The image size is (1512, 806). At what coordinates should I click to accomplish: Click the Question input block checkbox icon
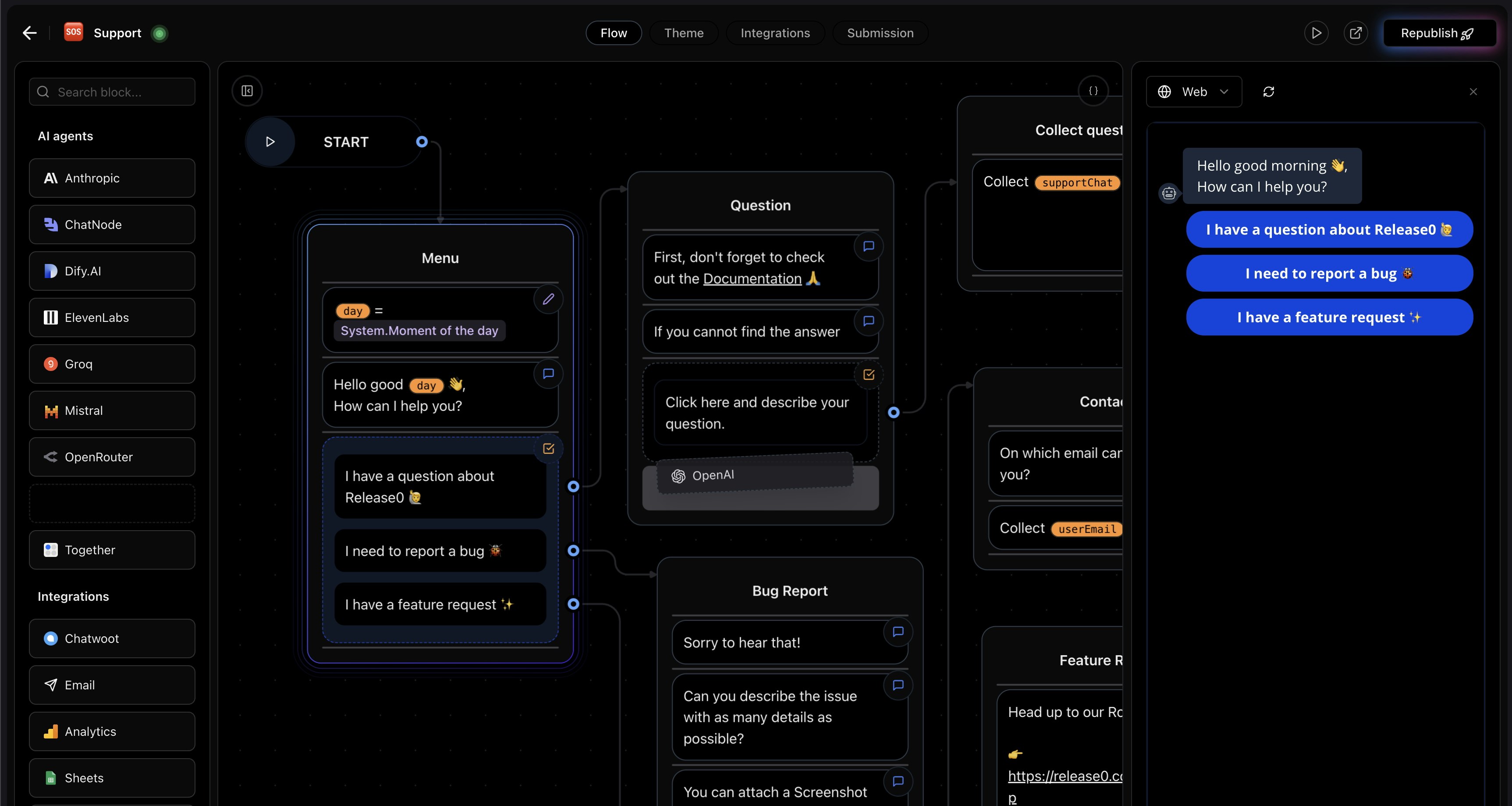click(x=869, y=375)
